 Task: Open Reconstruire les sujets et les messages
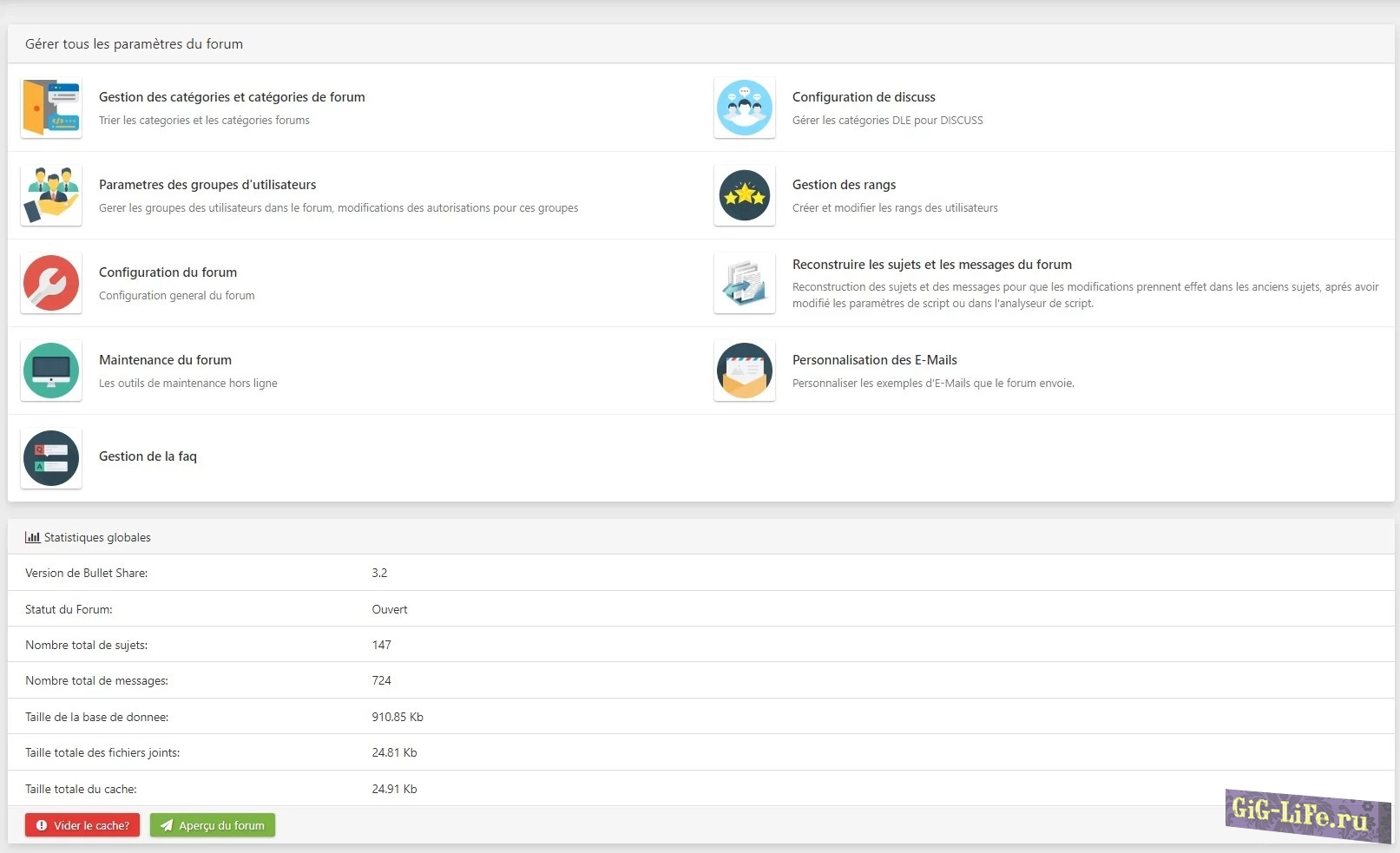tap(931, 265)
